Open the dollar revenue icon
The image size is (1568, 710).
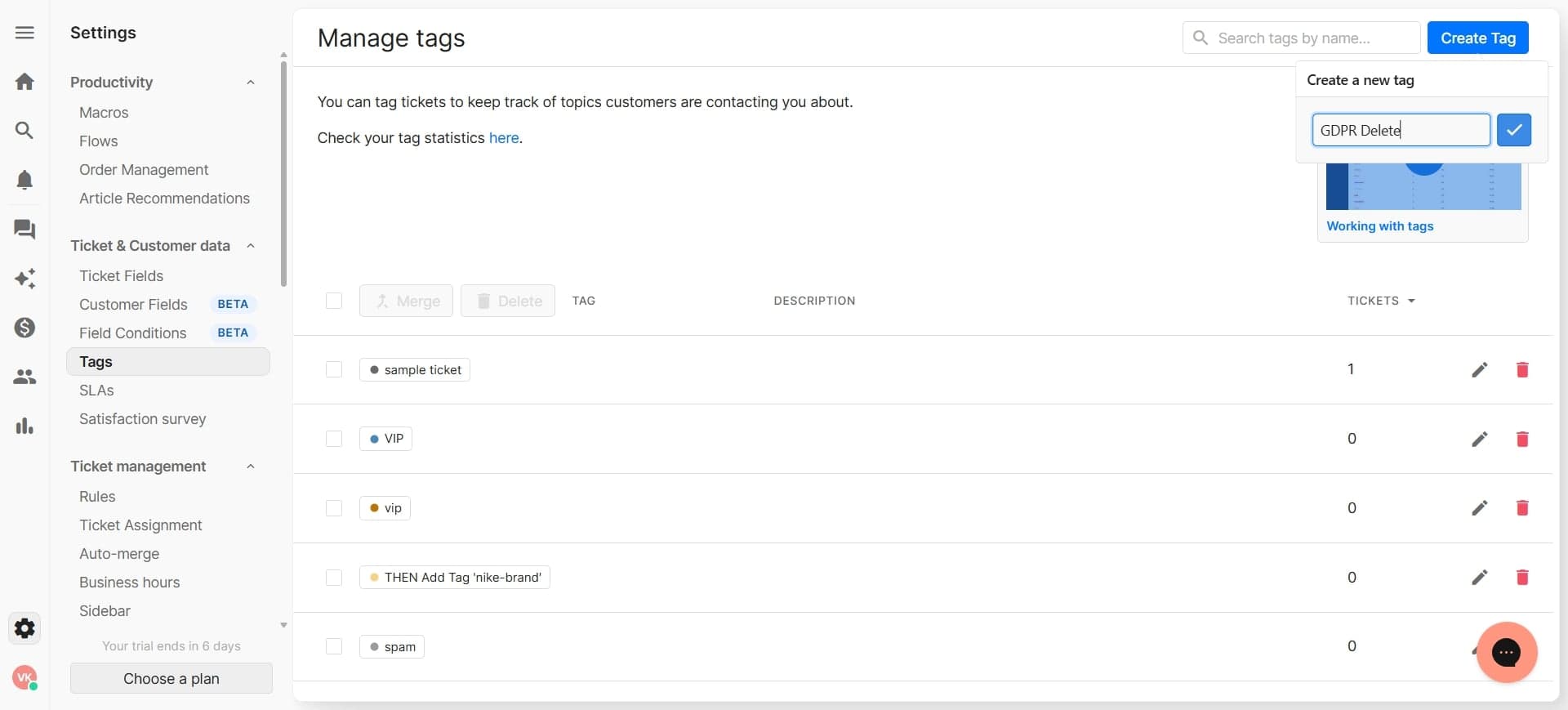[x=24, y=328]
